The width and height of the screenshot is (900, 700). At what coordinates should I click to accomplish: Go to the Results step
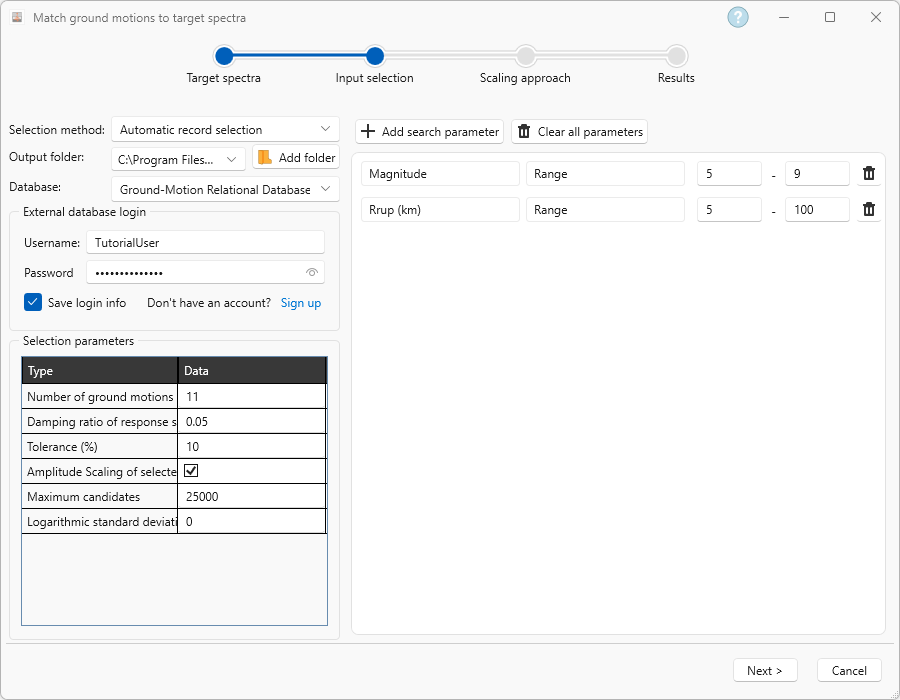pyautogui.click(x=677, y=56)
